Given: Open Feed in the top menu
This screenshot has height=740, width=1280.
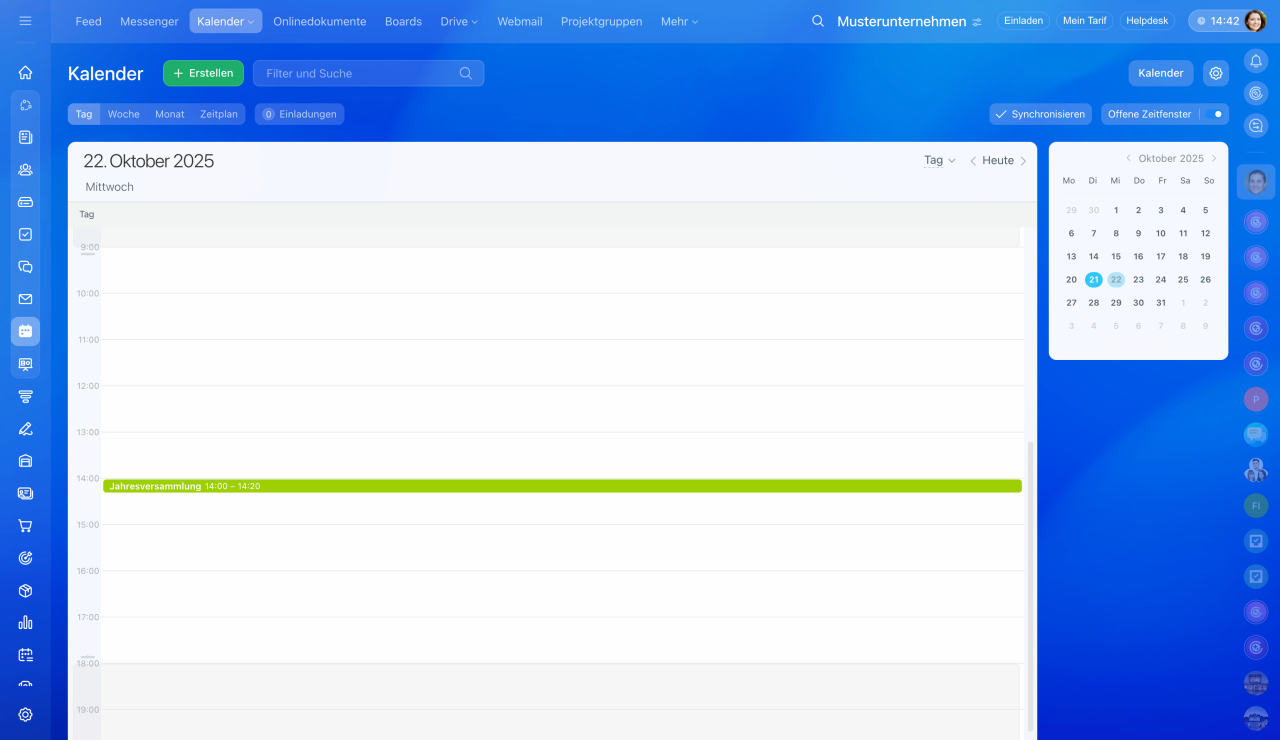Looking at the screenshot, I should tap(89, 21).
